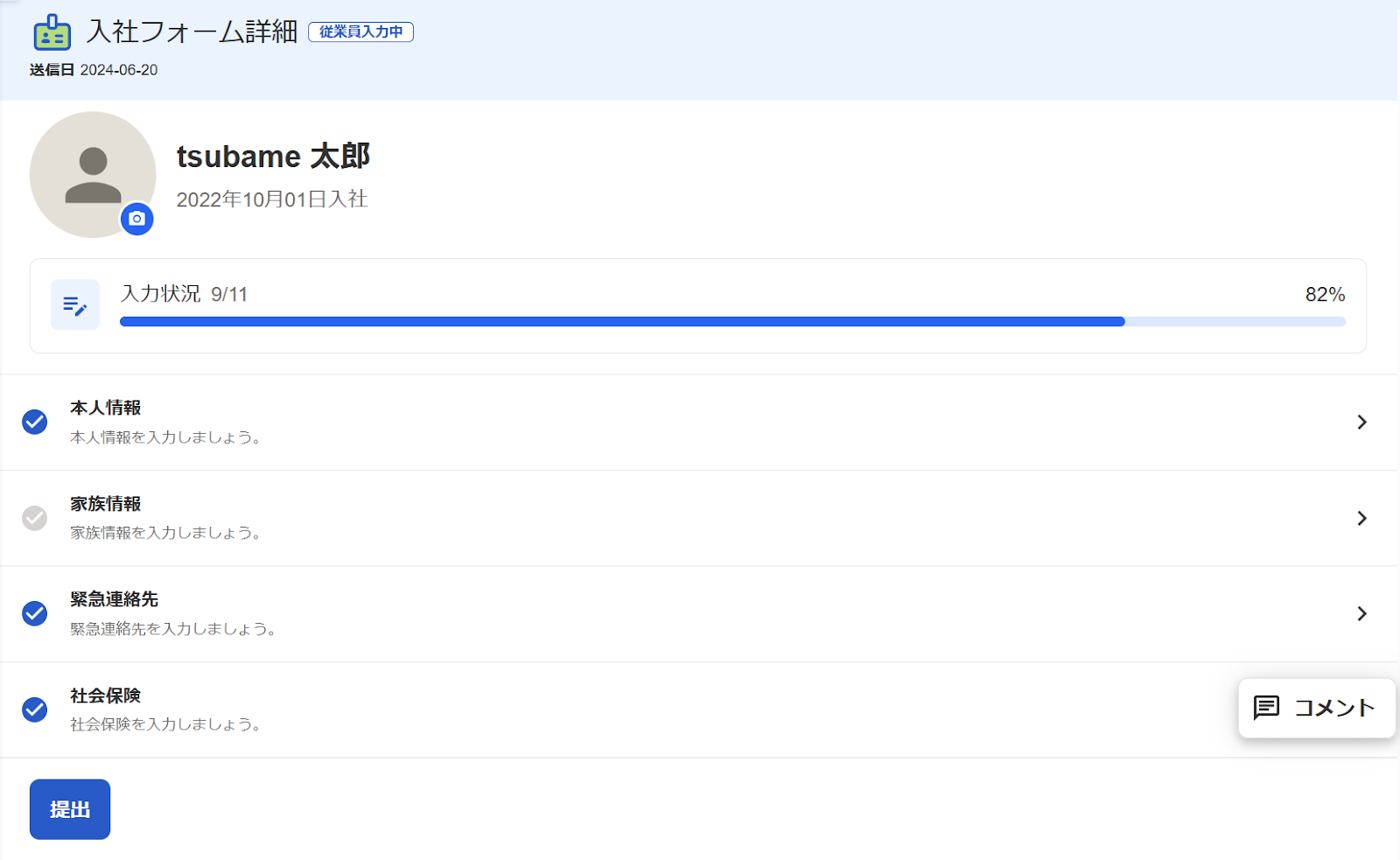Open the 家族情報 section

[x=699, y=518]
